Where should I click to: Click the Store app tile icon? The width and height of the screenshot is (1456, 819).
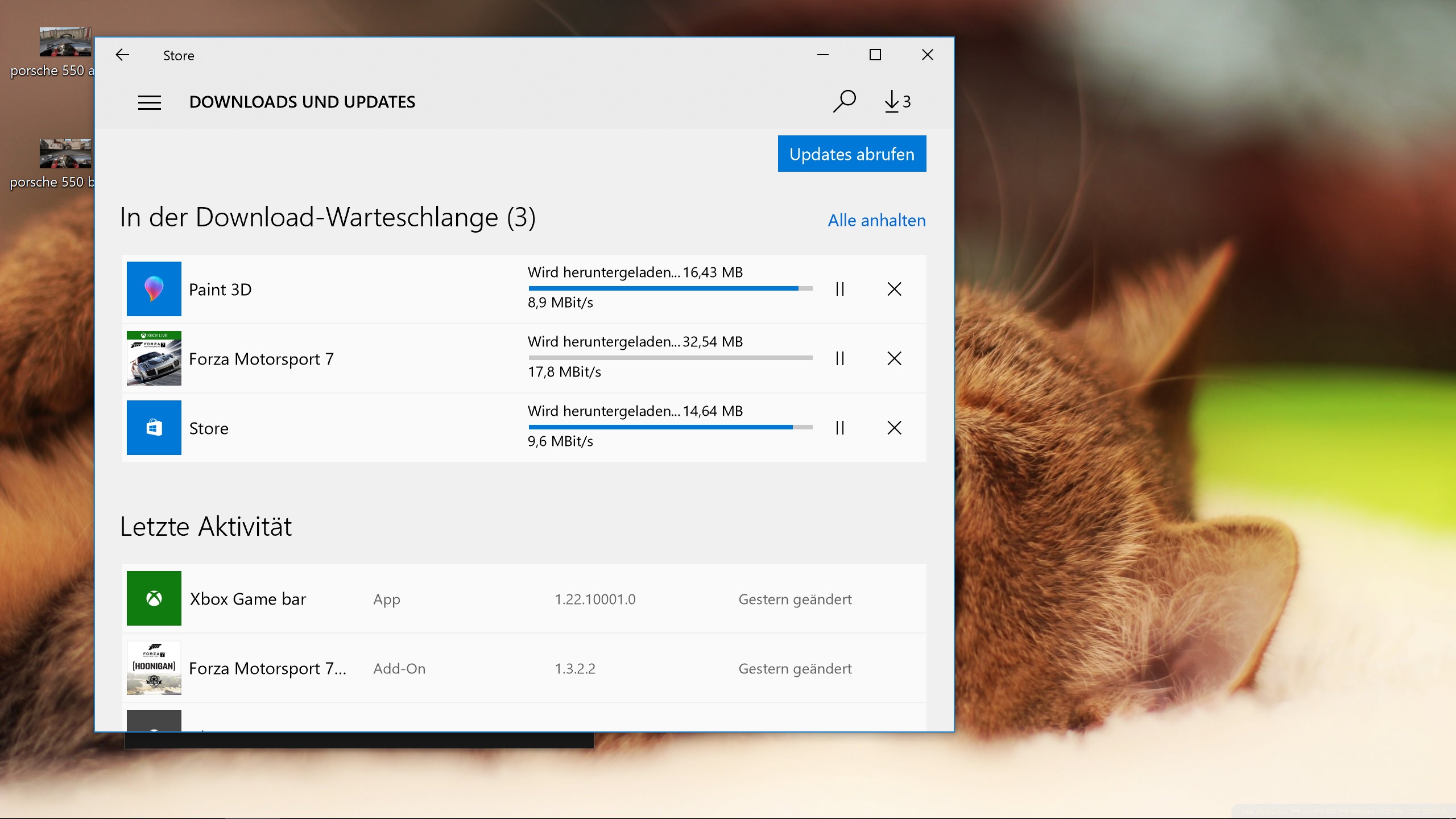tap(154, 428)
